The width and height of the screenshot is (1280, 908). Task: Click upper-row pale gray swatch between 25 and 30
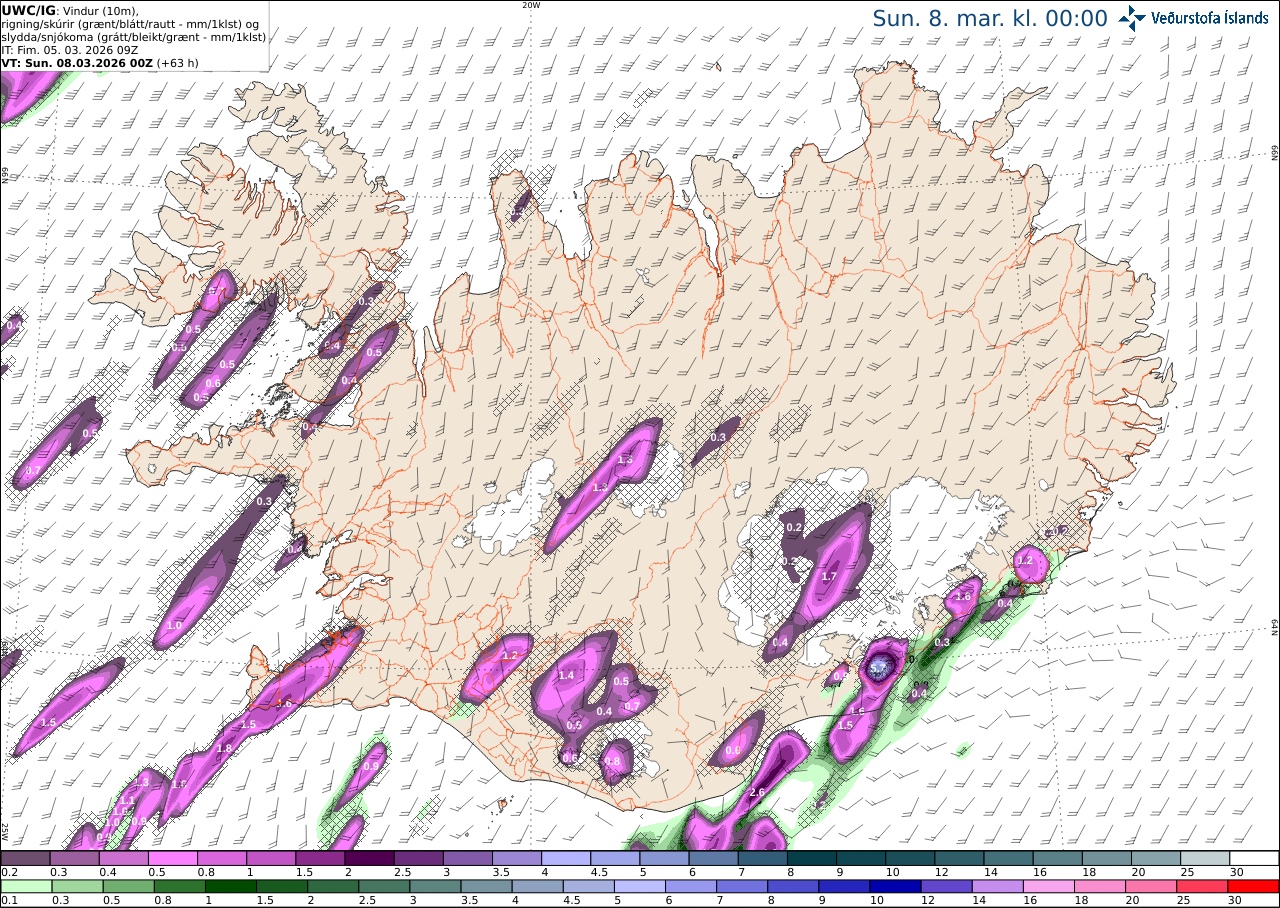pos(1205,858)
